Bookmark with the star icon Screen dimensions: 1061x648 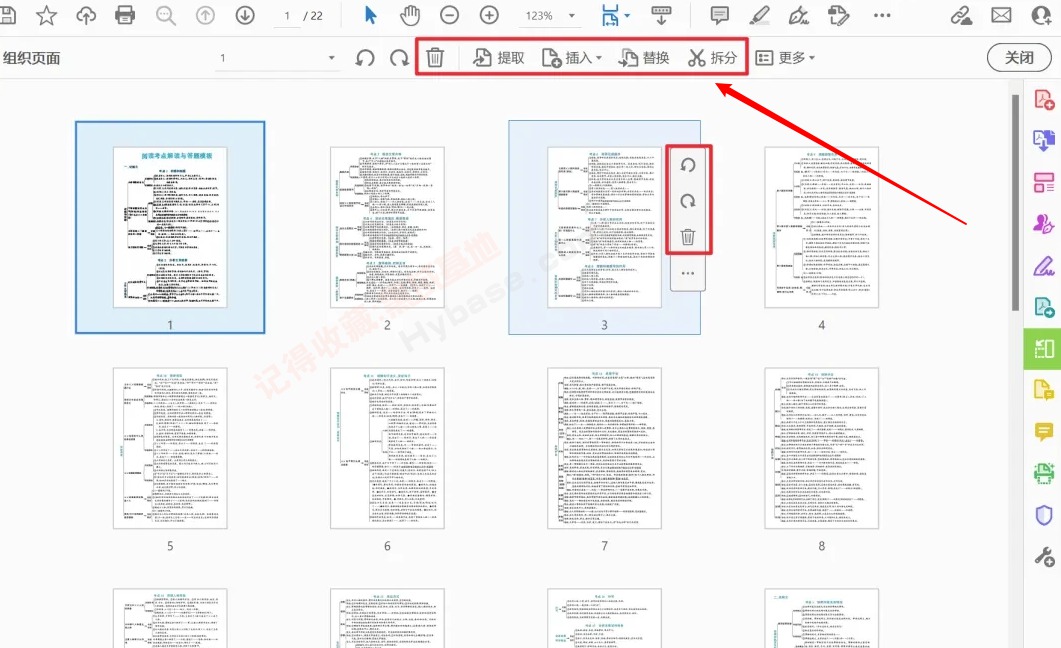click(46, 15)
